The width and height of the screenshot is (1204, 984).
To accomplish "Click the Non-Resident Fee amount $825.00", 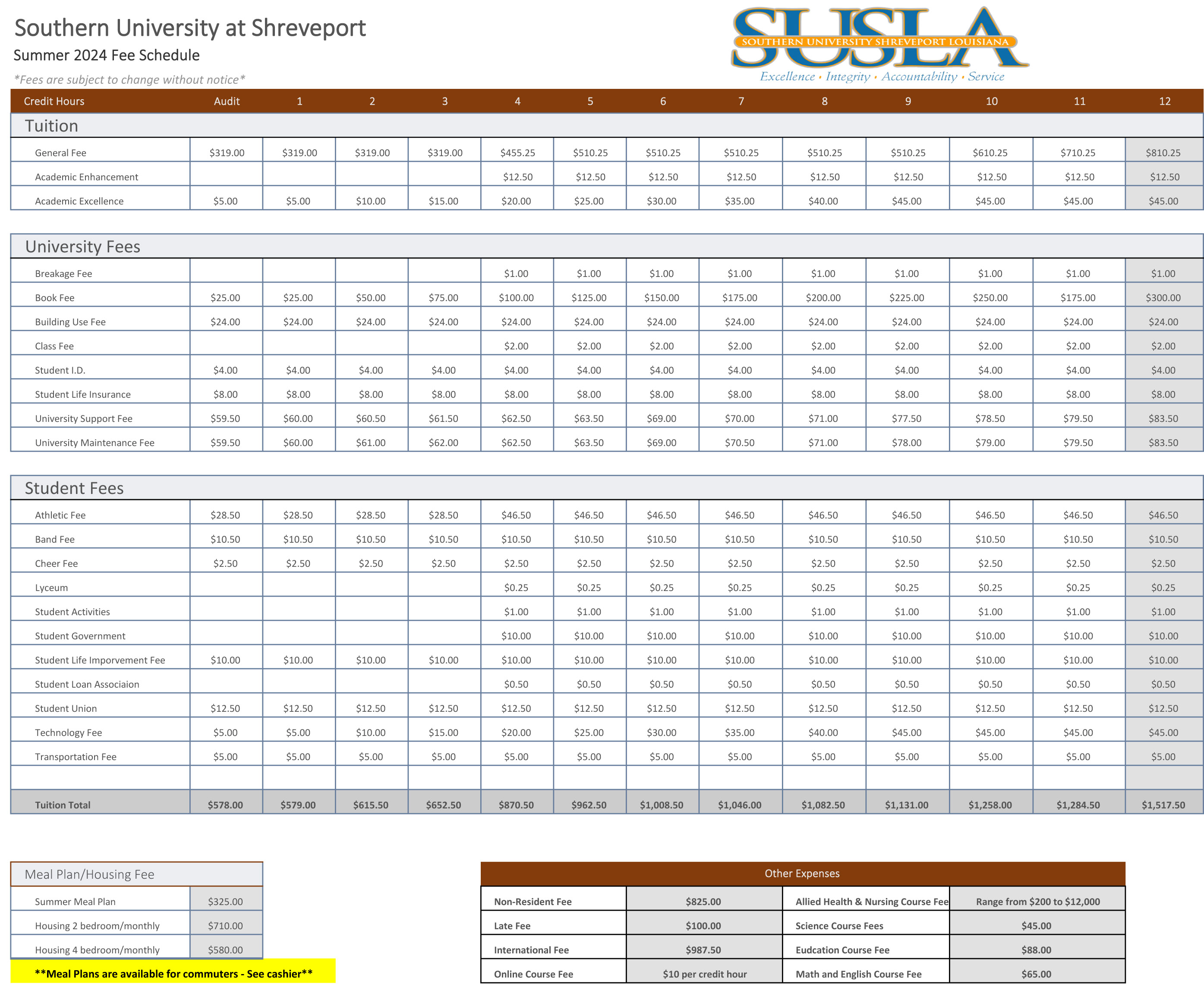I will pyautogui.click(x=703, y=902).
